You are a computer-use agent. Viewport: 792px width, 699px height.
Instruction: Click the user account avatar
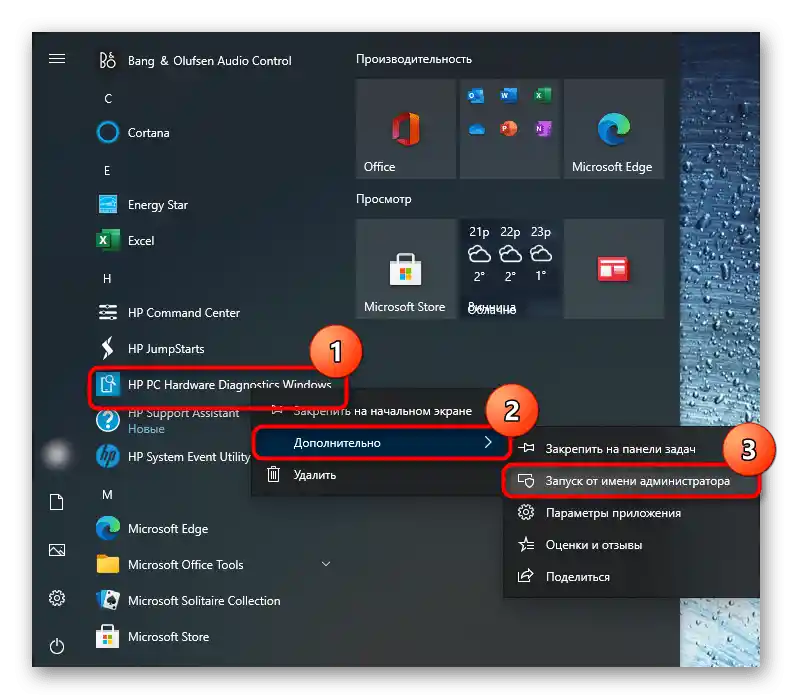point(57,454)
